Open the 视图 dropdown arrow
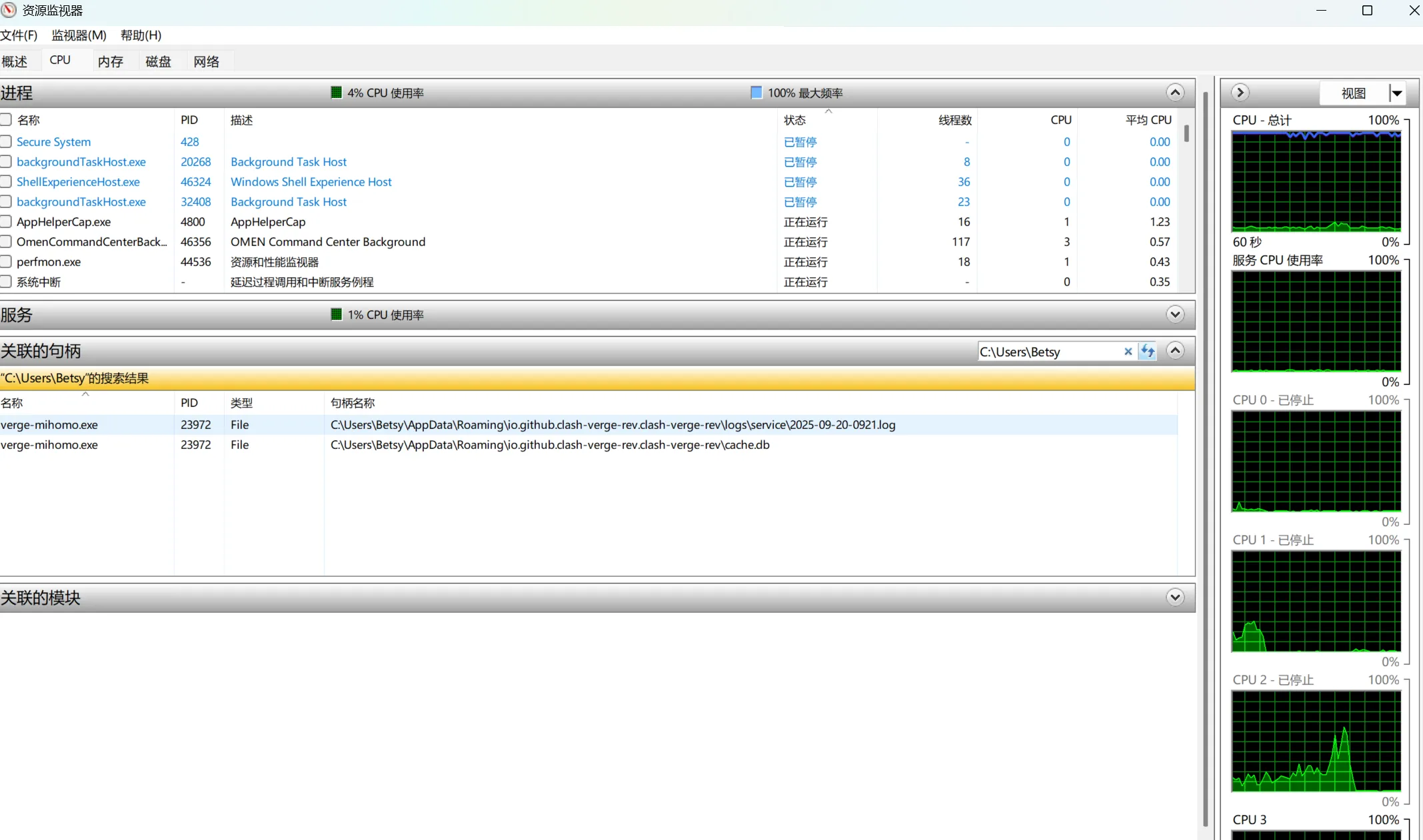The width and height of the screenshot is (1423, 840). click(x=1396, y=93)
